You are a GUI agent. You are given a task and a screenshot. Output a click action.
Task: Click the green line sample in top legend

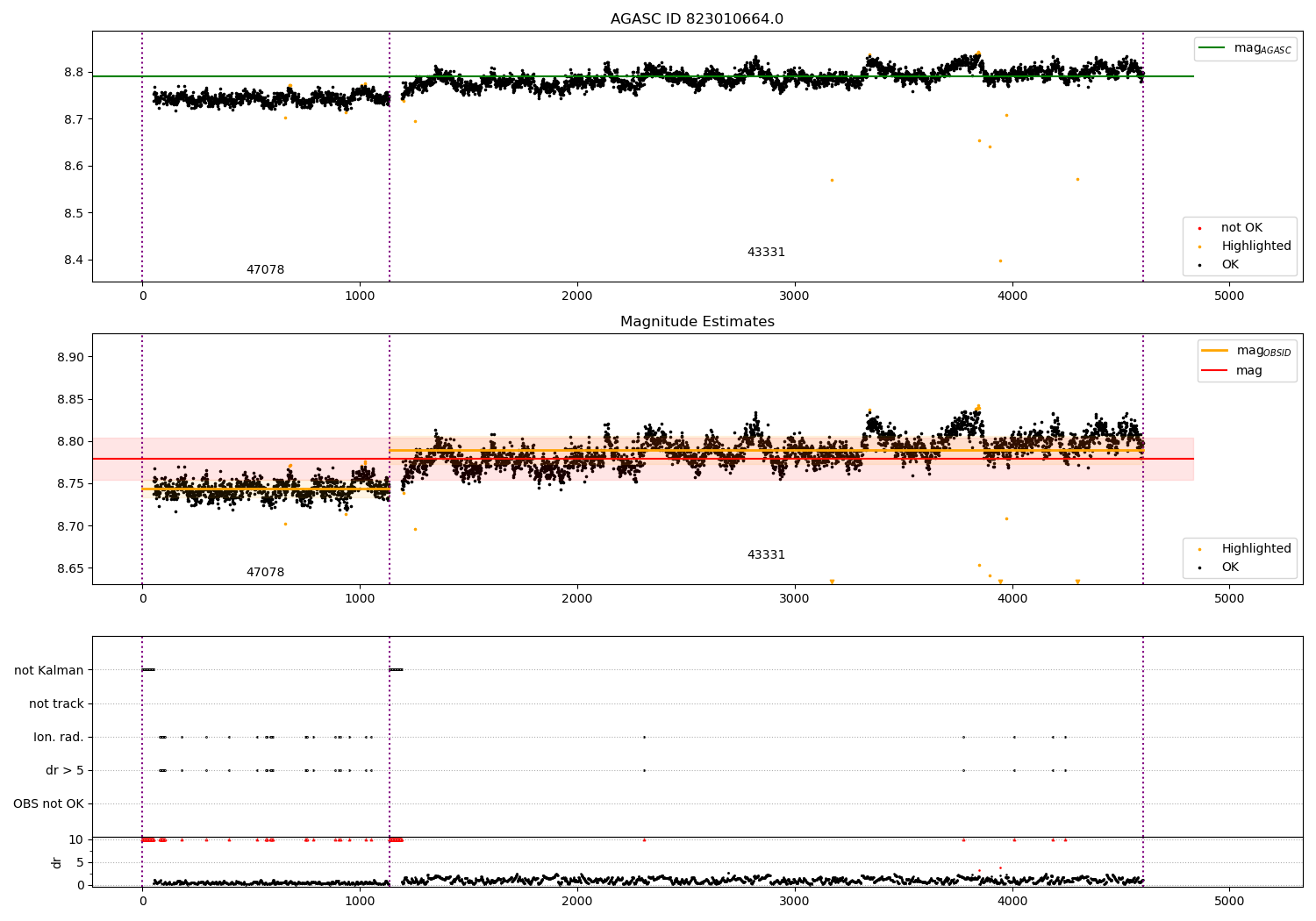point(1213,48)
